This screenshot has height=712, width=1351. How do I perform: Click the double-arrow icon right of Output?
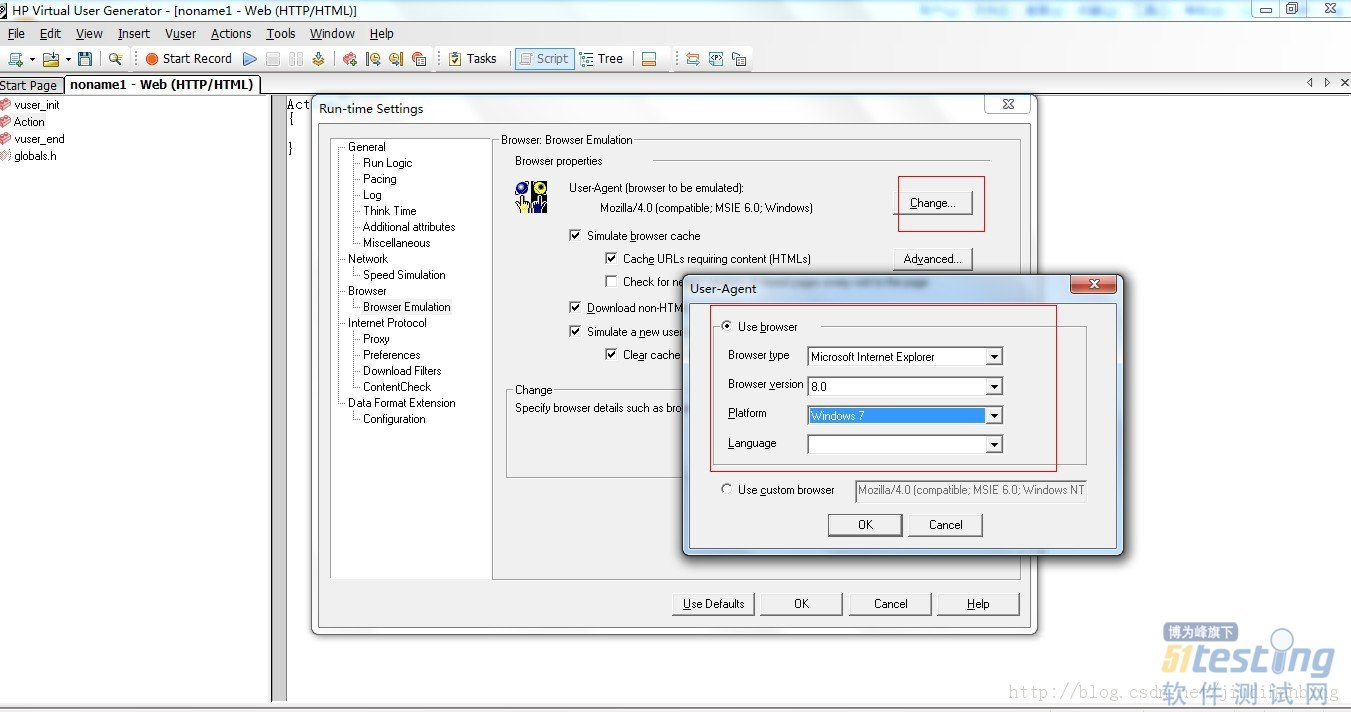[692, 59]
